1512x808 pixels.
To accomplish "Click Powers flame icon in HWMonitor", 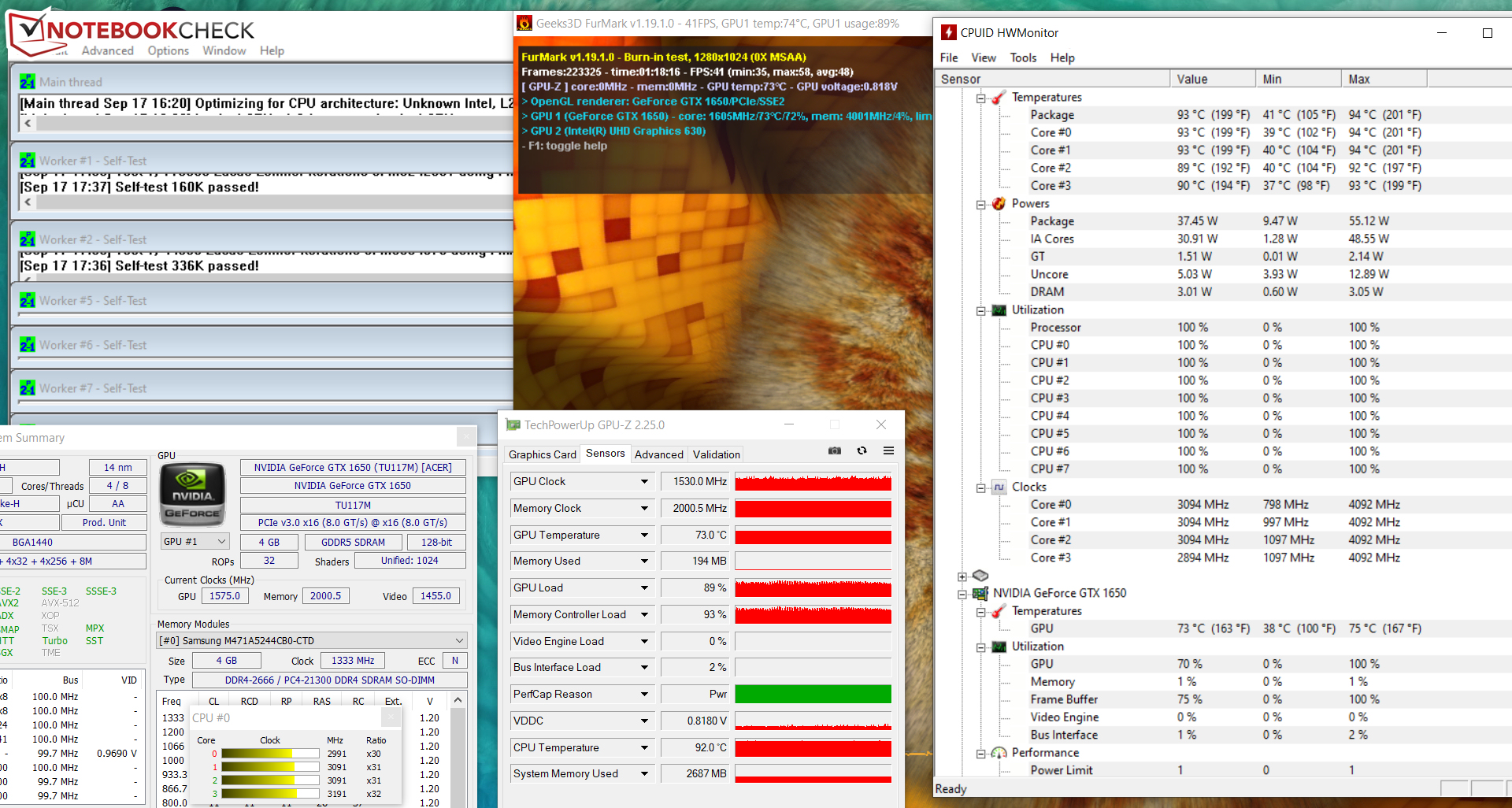I will 999,204.
